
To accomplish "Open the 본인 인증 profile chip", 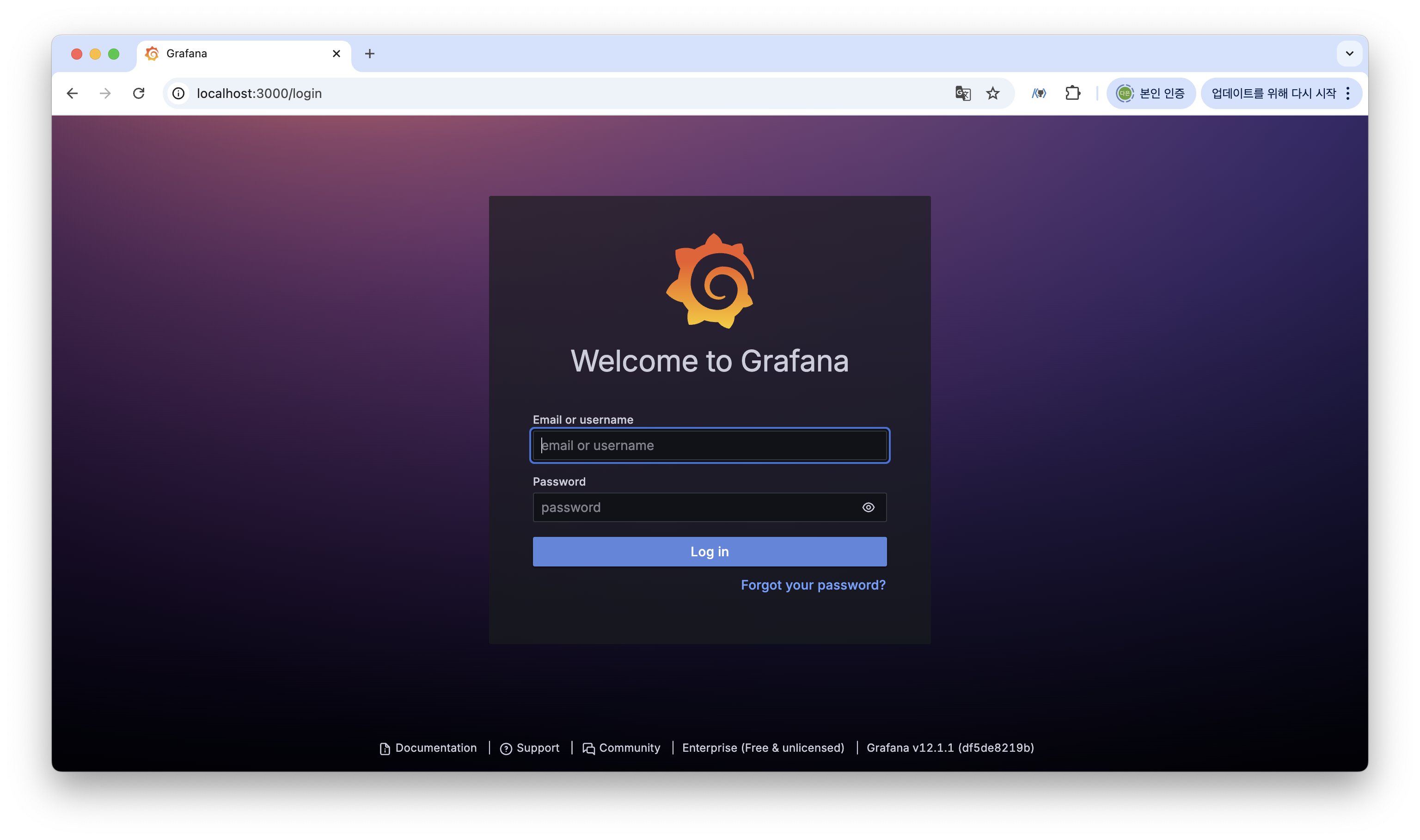I will [1151, 93].
